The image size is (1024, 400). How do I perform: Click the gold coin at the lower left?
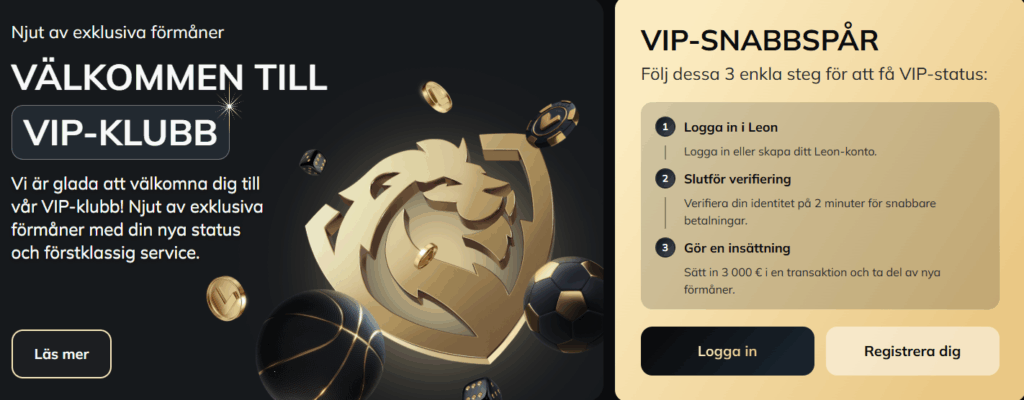tap(225, 298)
